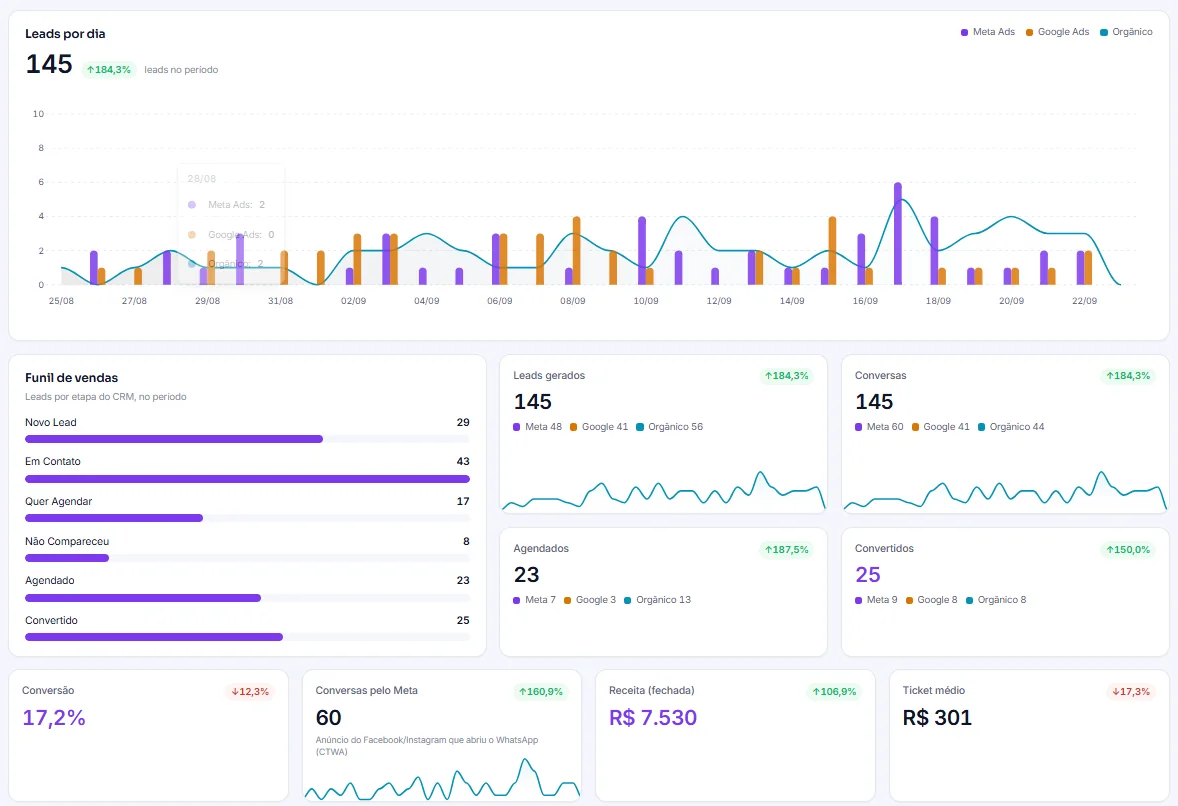Open the Leads gerados card title
The height and width of the screenshot is (806, 1178).
point(548,376)
